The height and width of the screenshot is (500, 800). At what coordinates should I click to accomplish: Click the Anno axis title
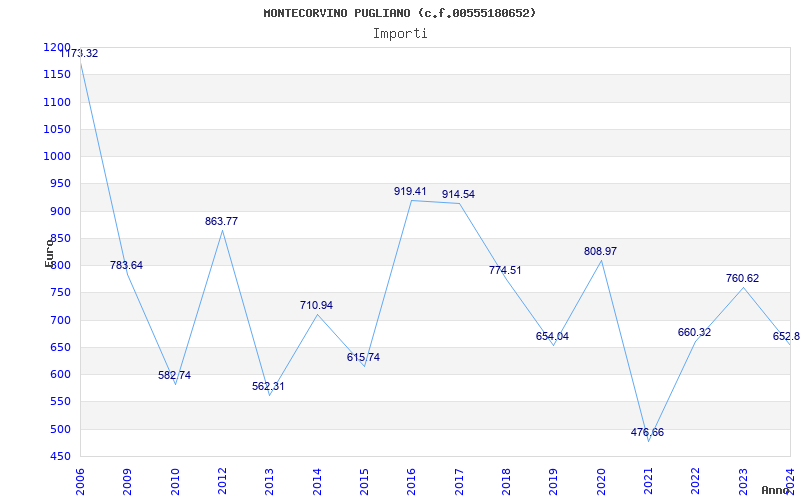click(776, 490)
